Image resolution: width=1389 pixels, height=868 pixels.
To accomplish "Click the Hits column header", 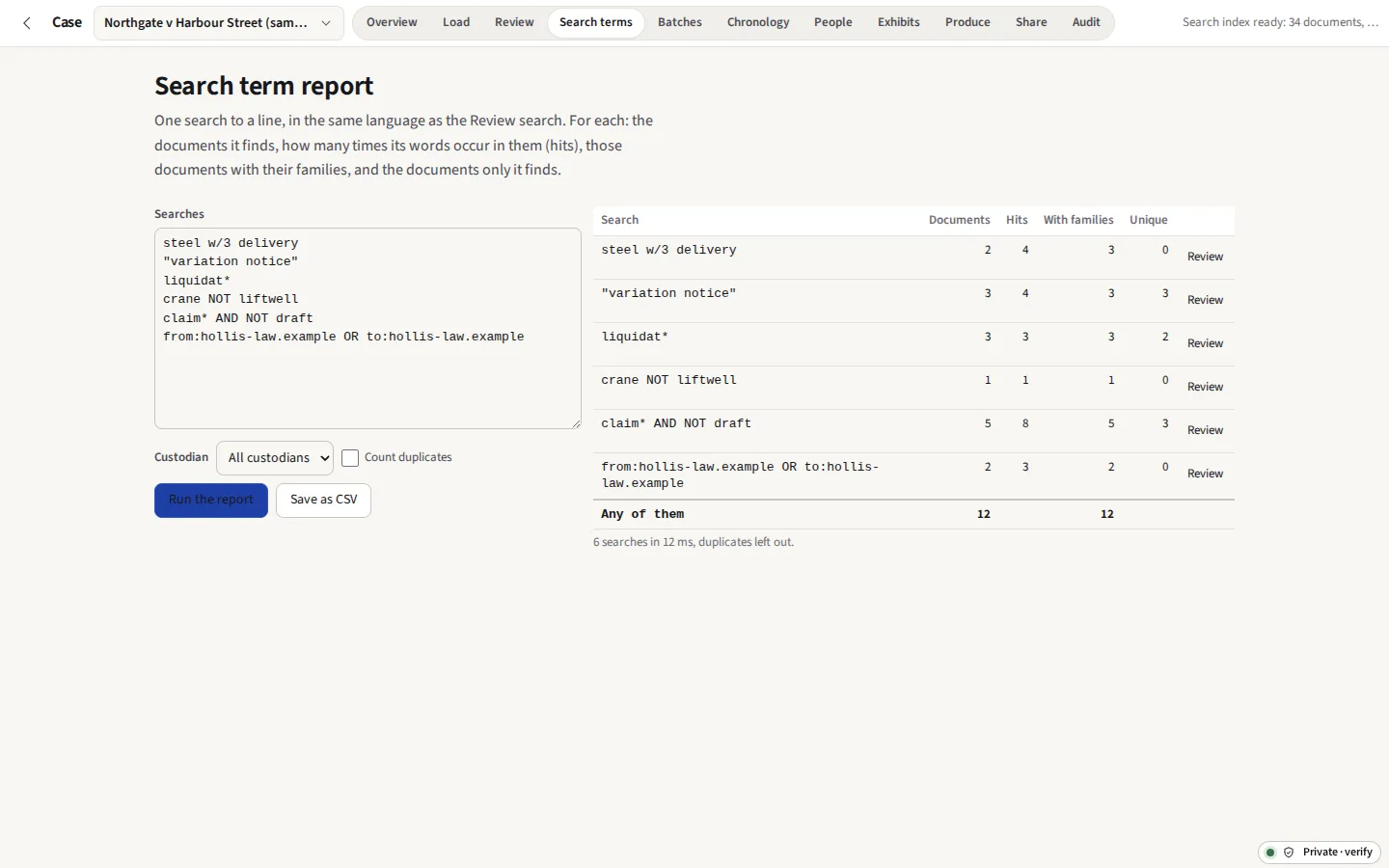I will pos(1017,220).
